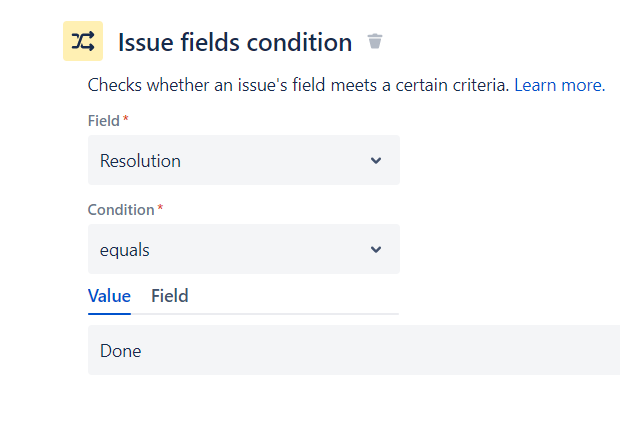The image size is (620, 430).
Task: Click the Field label above Resolution
Action: tap(104, 121)
